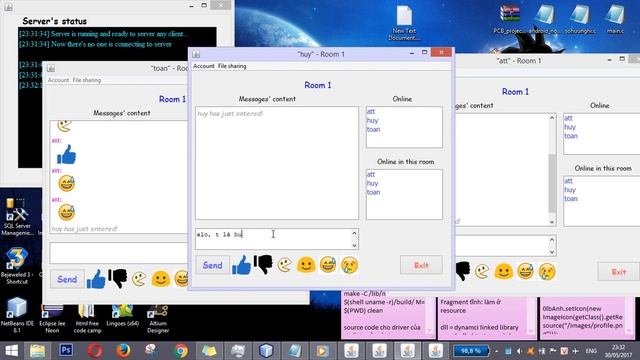Open Account menu in huy's window
Viewport: 640px width, 360px height.
(204, 66)
